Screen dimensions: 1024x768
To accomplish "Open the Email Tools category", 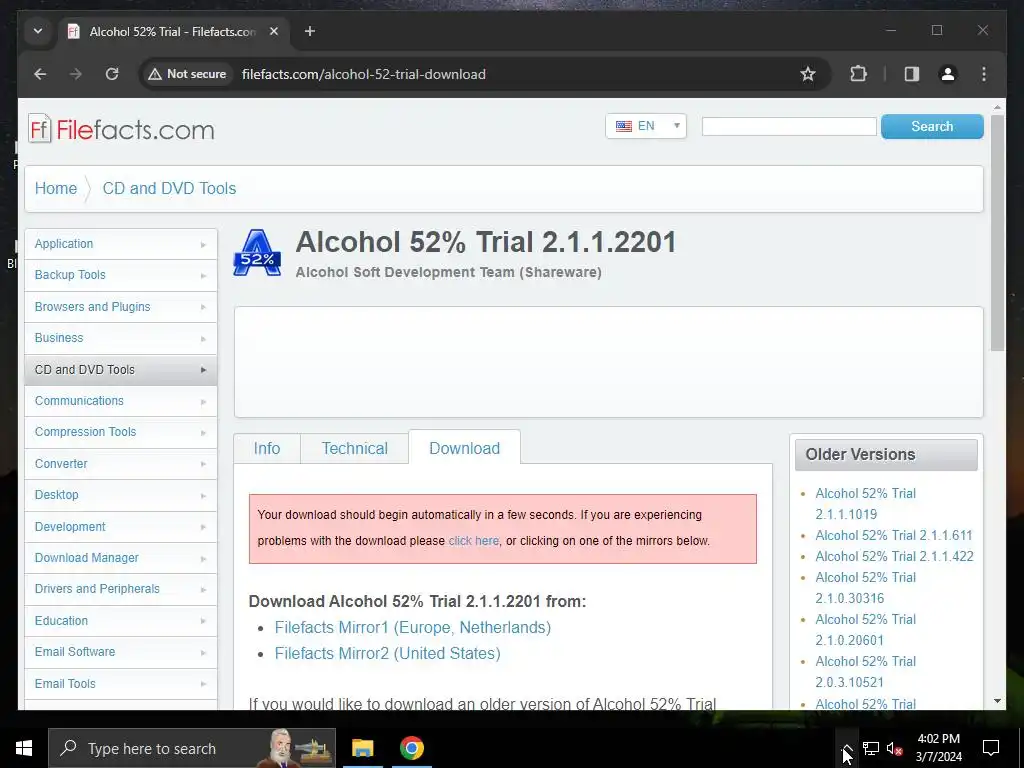I will click(x=121, y=684).
